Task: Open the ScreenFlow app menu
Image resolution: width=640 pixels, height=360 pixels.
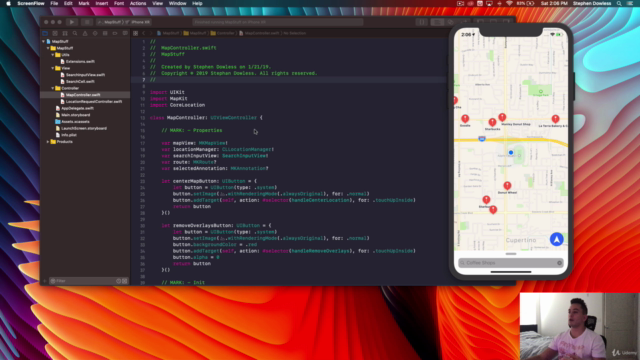Action: pyautogui.click(x=31, y=3)
